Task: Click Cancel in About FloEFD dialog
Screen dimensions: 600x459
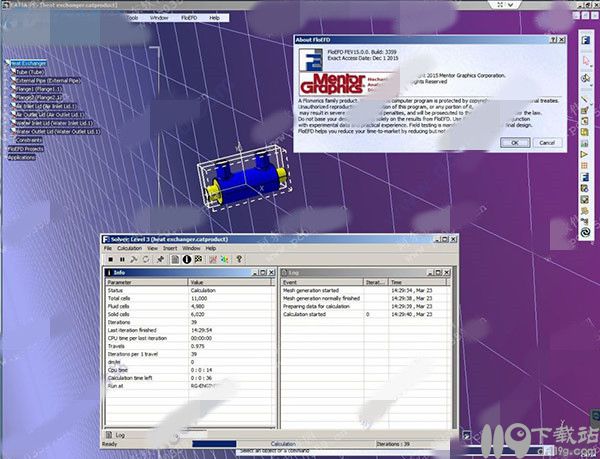Action: [547, 143]
